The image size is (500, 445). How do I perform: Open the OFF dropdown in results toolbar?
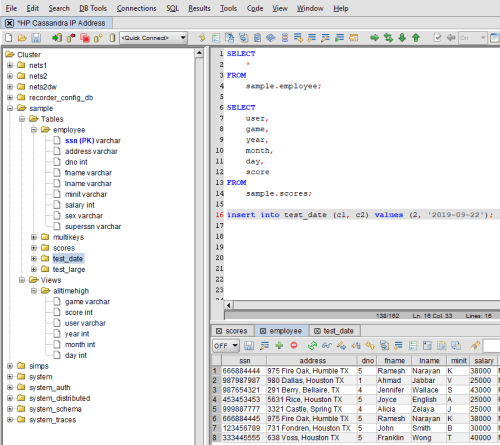click(x=226, y=346)
